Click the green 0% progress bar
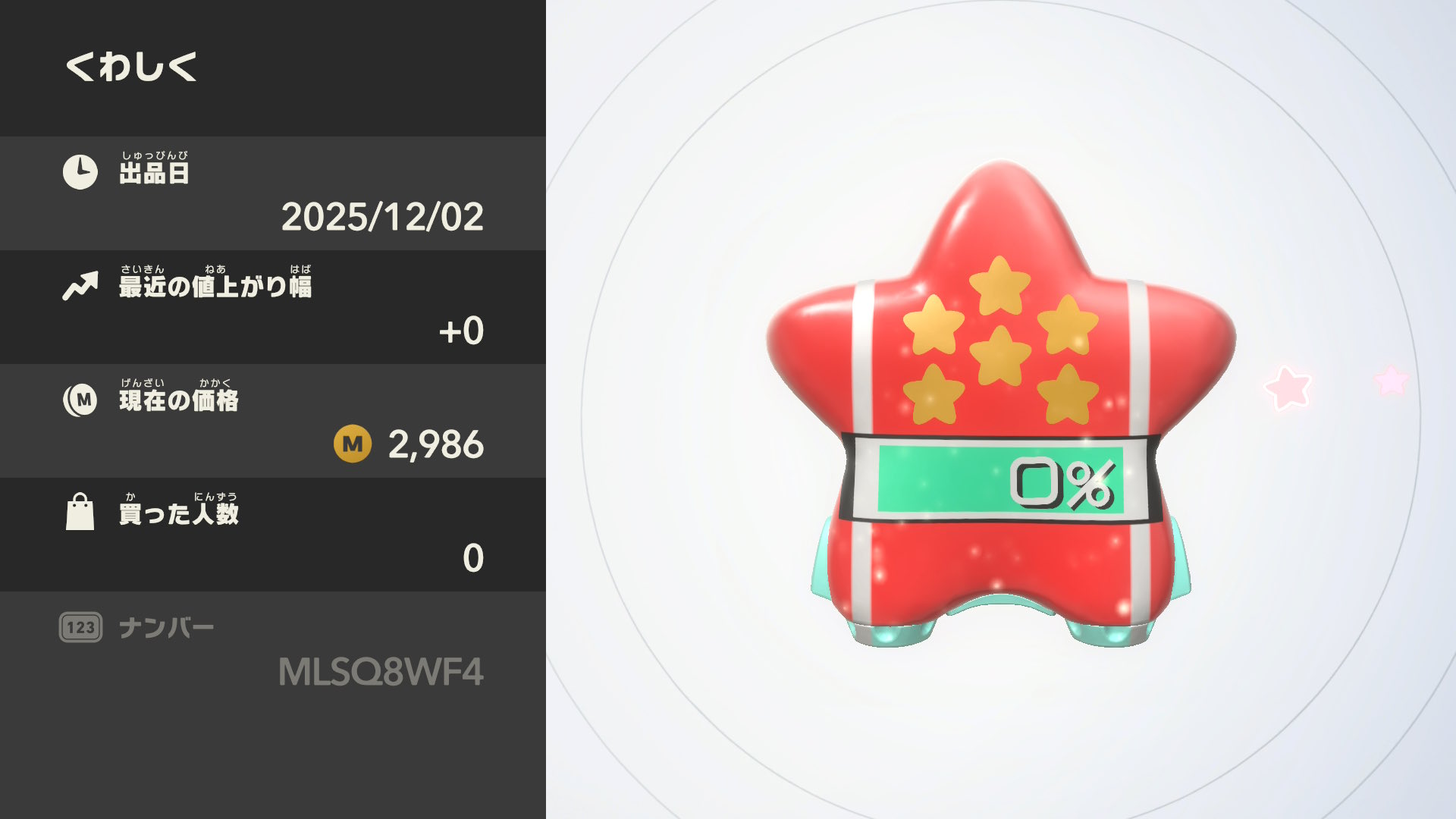Screen dimensions: 1456x819 (x=1000, y=480)
